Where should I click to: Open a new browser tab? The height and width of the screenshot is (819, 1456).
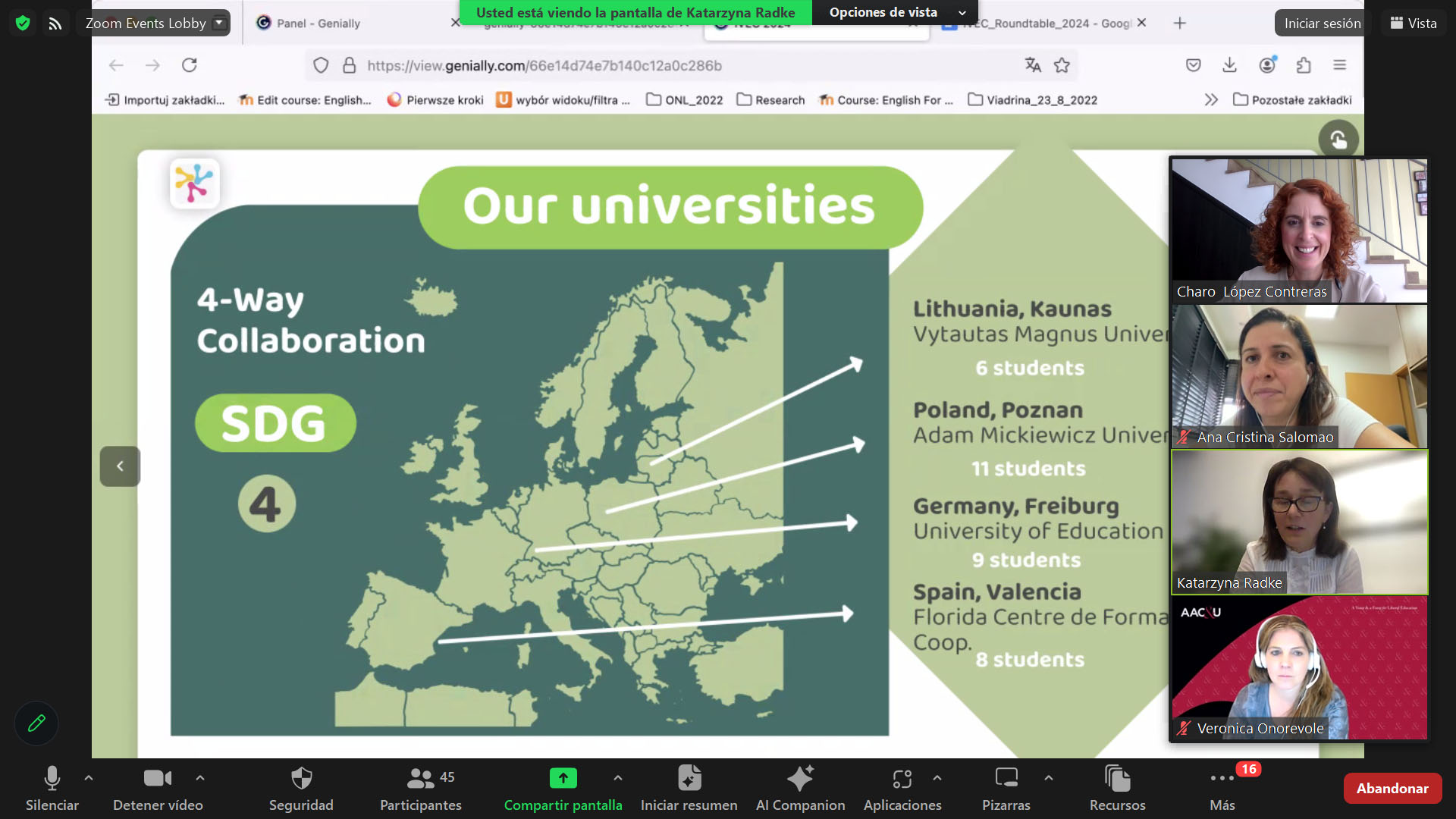[x=1179, y=24]
